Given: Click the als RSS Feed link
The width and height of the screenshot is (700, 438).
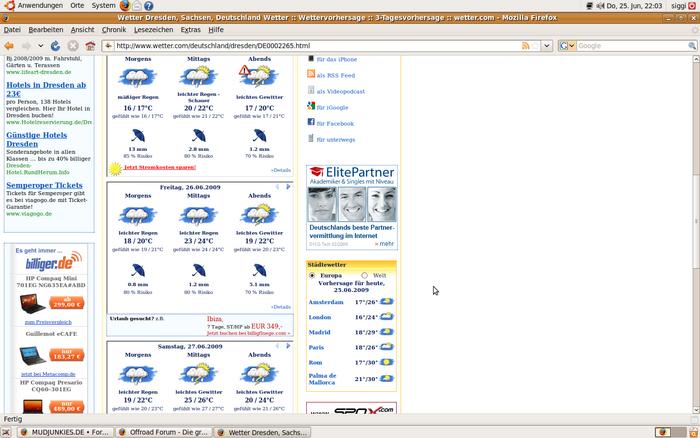Looking at the screenshot, I should tap(336, 75).
